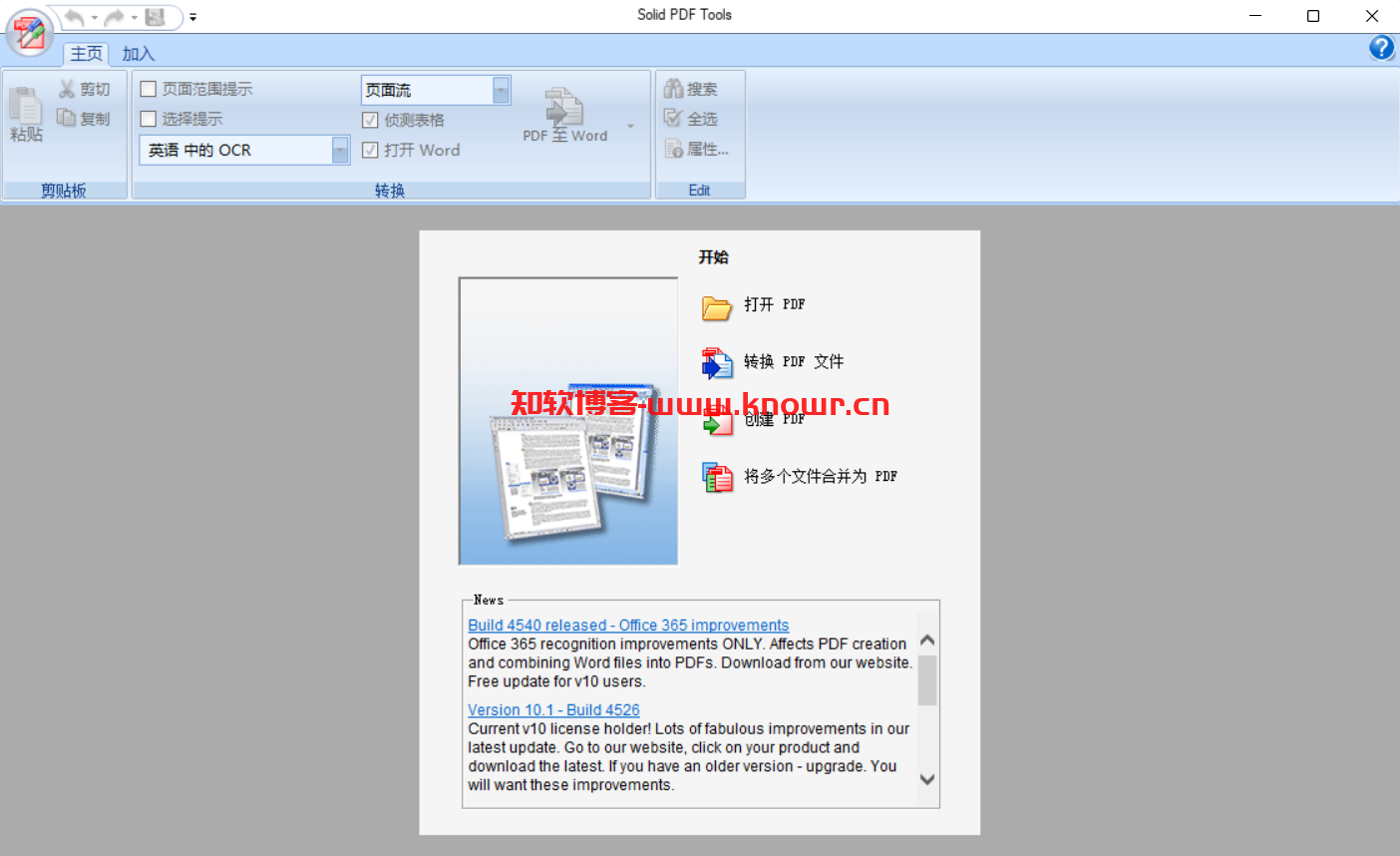Toggle the 侦测表格 checkbox

tap(370, 120)
